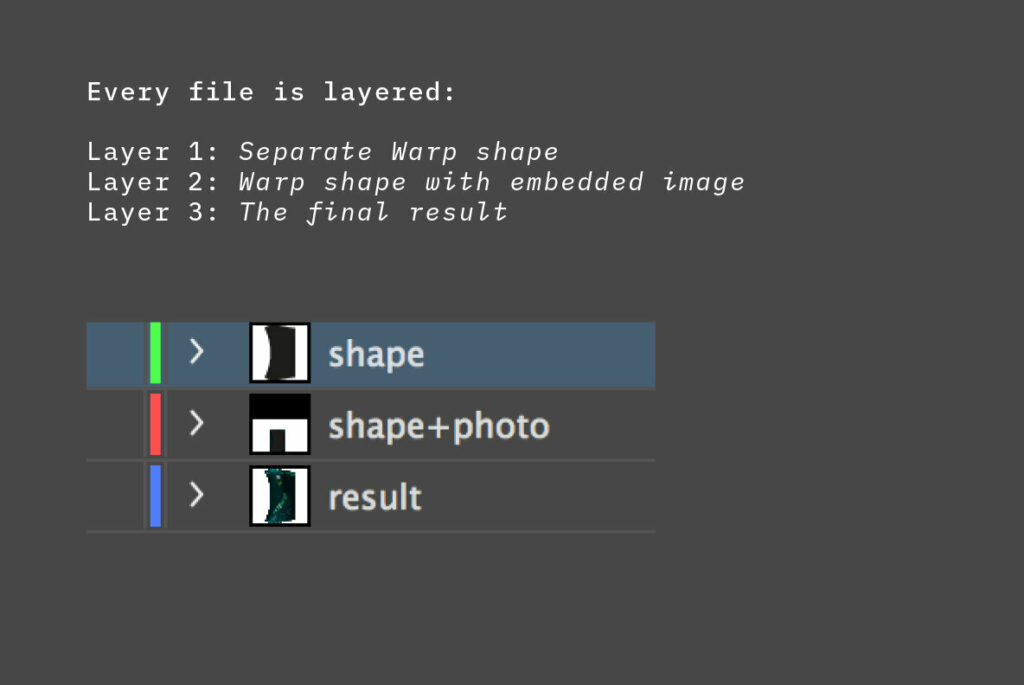
Task: Expand the result layer group chevron
Action: click(197, 495)
